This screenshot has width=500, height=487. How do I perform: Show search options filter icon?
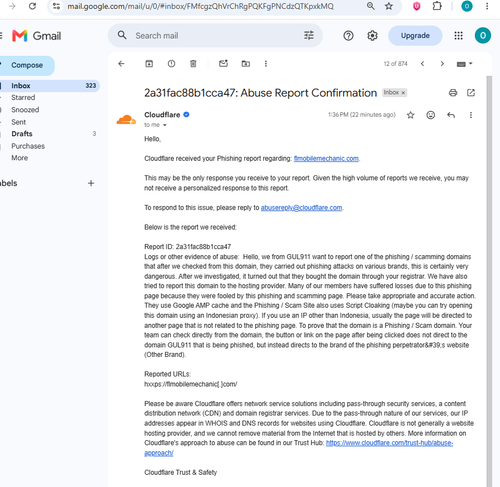309,35
